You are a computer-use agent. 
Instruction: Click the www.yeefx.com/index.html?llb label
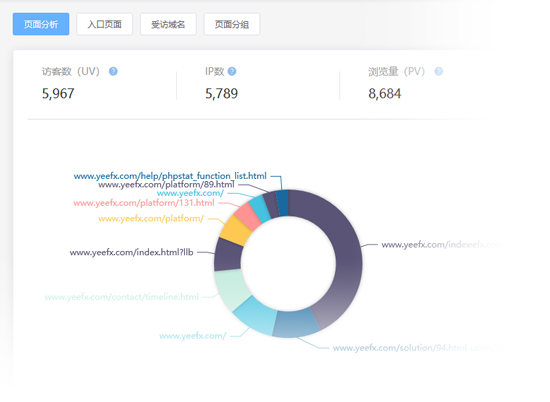132,252
